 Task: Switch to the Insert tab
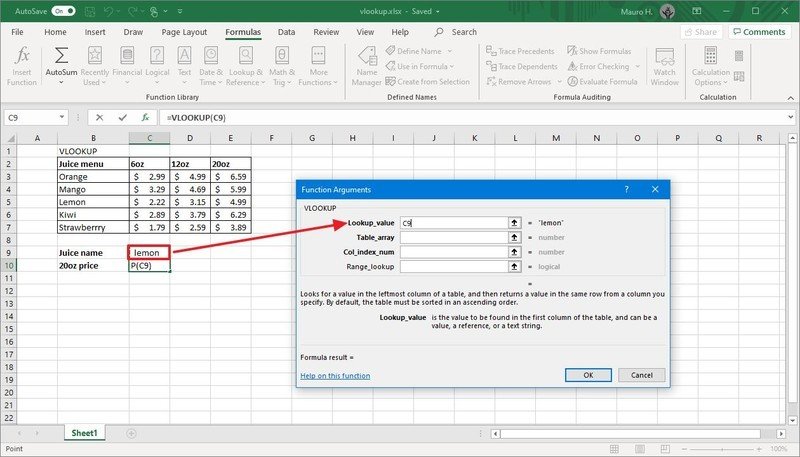[95, 32]
